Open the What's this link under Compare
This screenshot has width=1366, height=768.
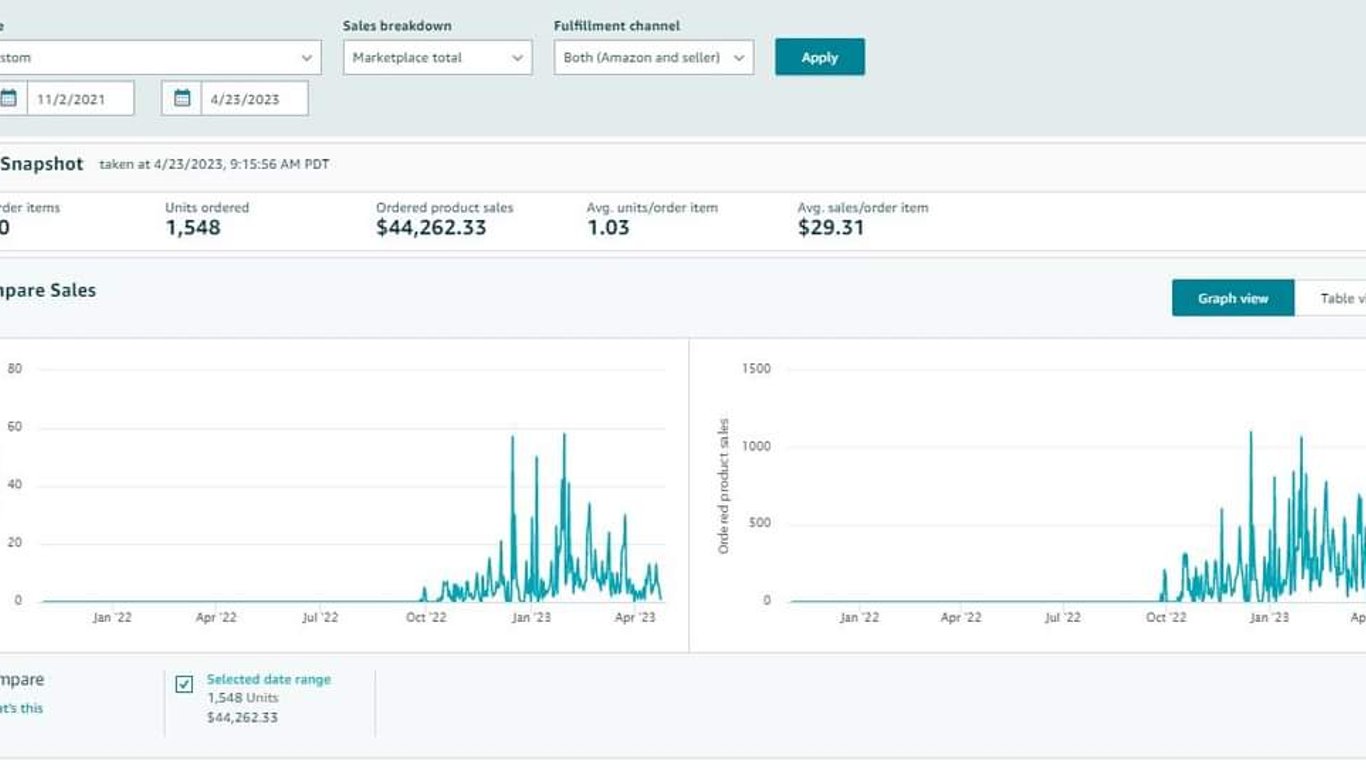(x=20, y=708)
